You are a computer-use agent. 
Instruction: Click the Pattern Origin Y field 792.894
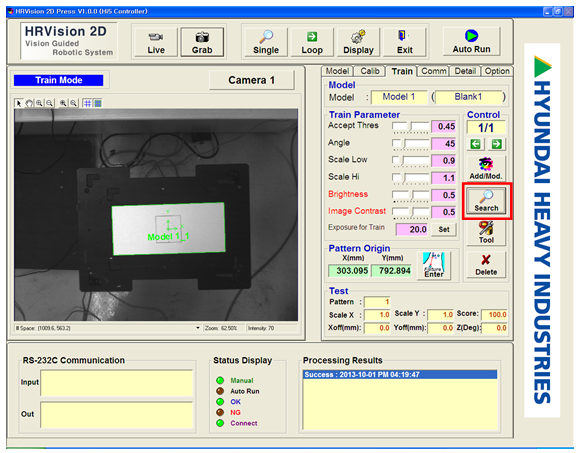pyautogui.click(x=391, y=271)
